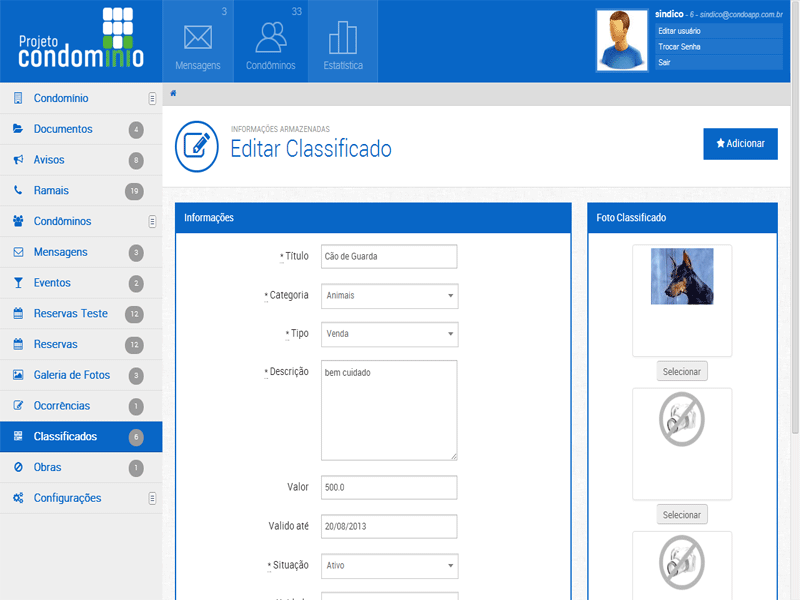Screen dimensions: 800x600
Task: Click the Galeria de Fotos sidebar icon
Action: [18, 375]
